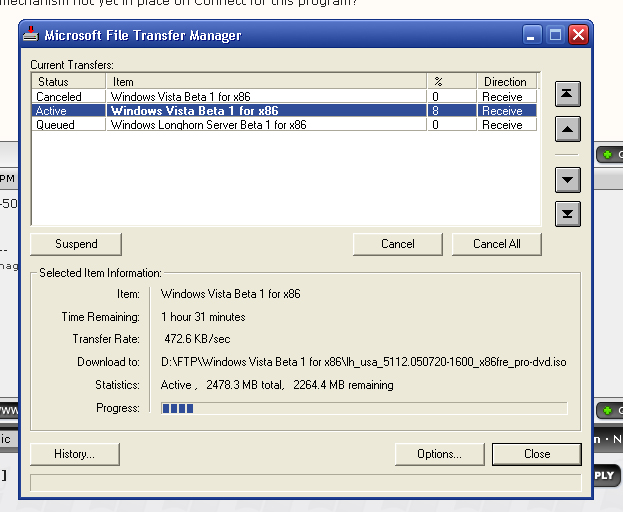The width and height of the screenshot is (623, 512).
Task: Close the window with the red X
Action: (578, 35)
